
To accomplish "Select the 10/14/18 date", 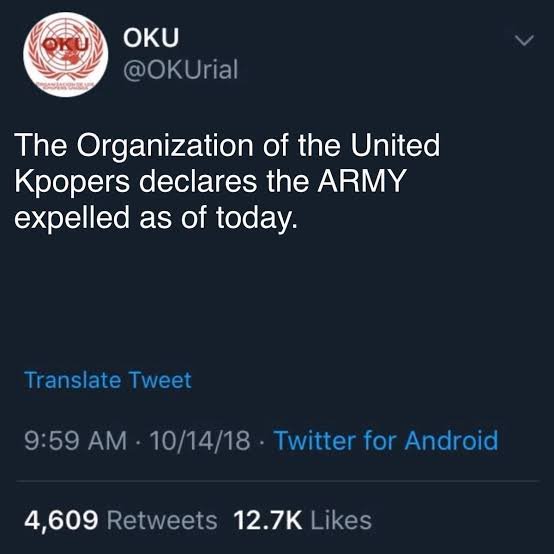I will tap(200, 441).
